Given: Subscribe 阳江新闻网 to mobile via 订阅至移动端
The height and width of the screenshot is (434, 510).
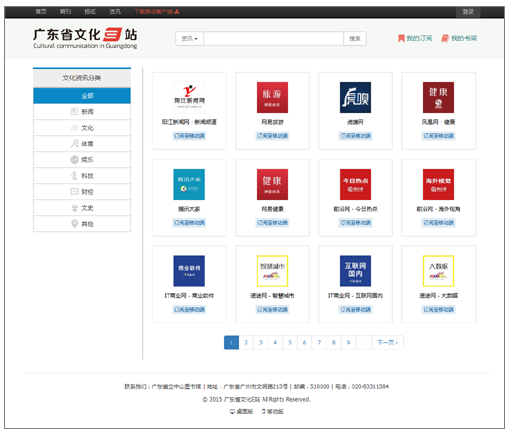Looking at the screenshot, I should pos(189,136).
